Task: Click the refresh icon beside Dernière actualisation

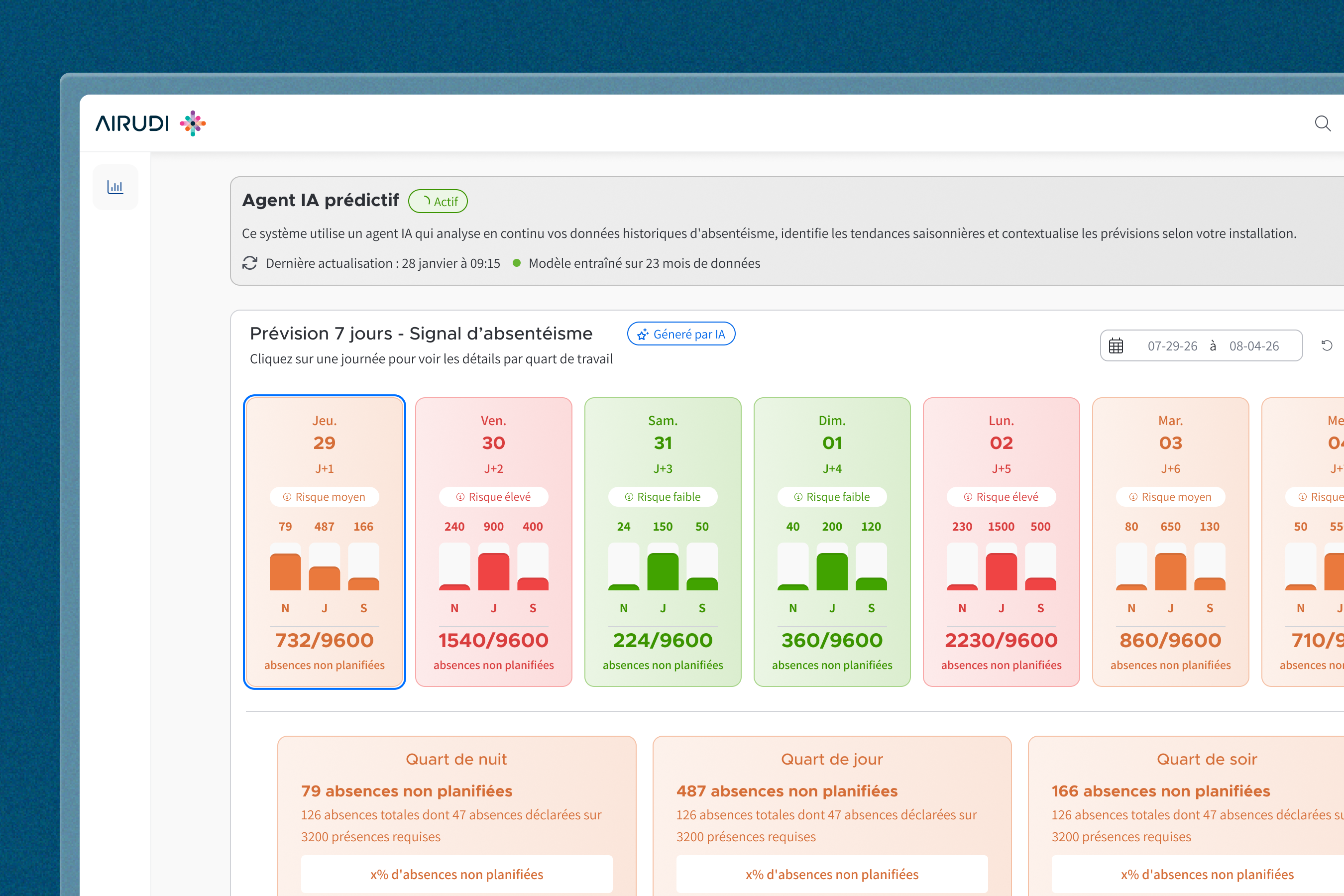Action: click(x=250, y=263)
